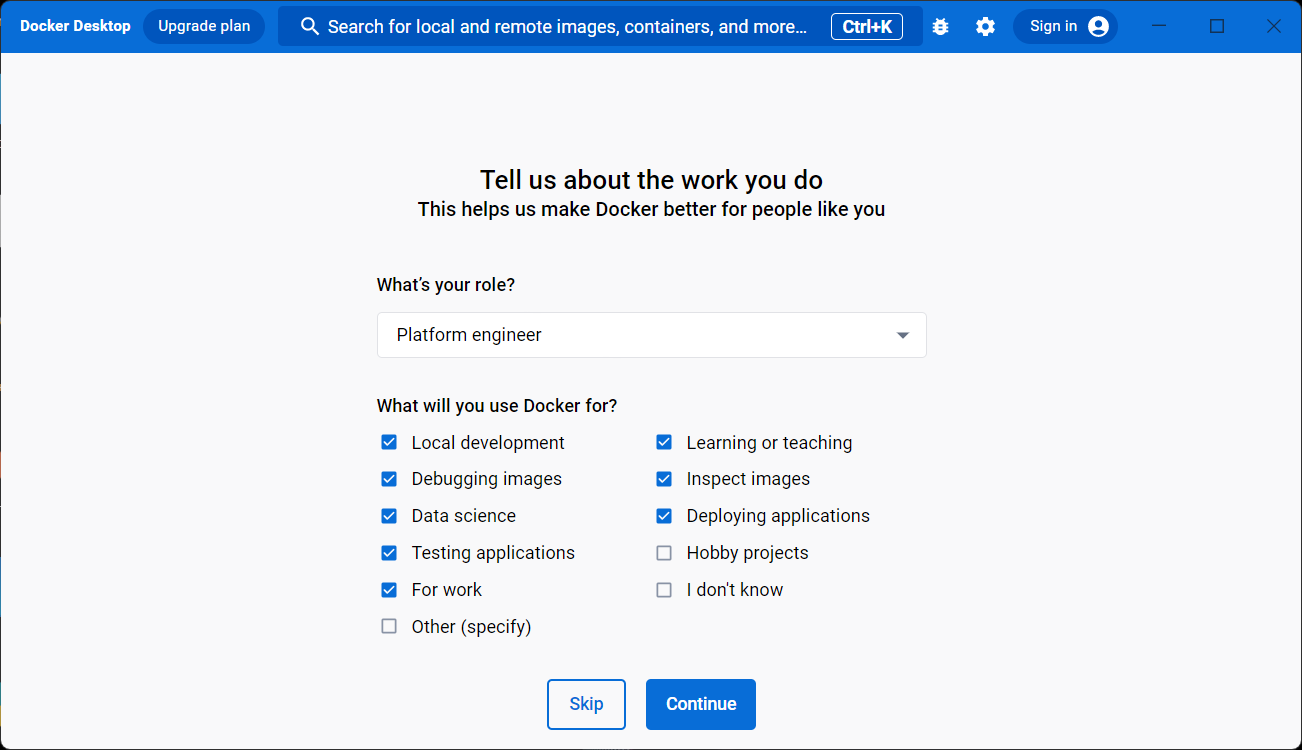Open the bug report troubleshoot icon
The width and height of the screenshot is (1302, 750).
(940, 27)
